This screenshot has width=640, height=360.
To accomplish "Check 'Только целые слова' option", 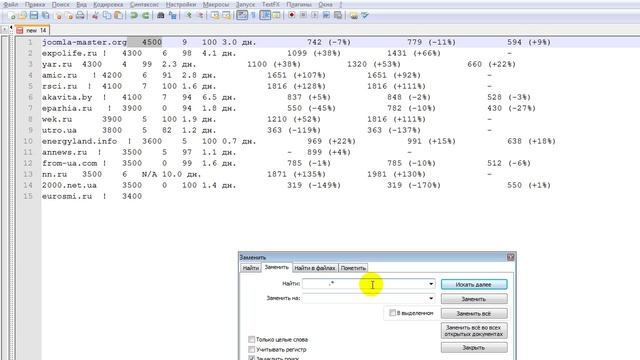I will 251,340.
